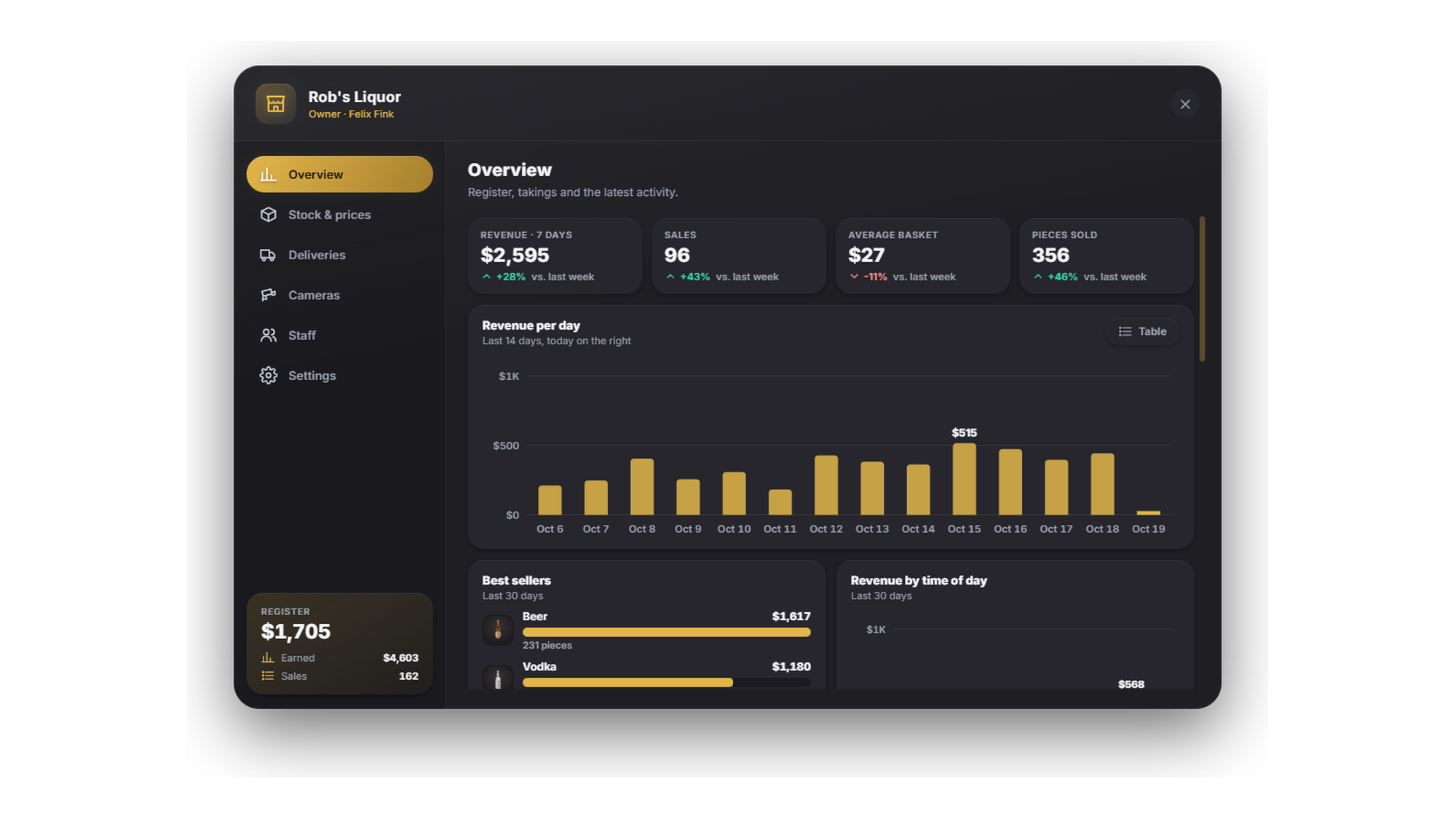This screenshot has height=819, width=1456.
Task: Click the +28% revenue up arrow
Action: coord(486,277)
